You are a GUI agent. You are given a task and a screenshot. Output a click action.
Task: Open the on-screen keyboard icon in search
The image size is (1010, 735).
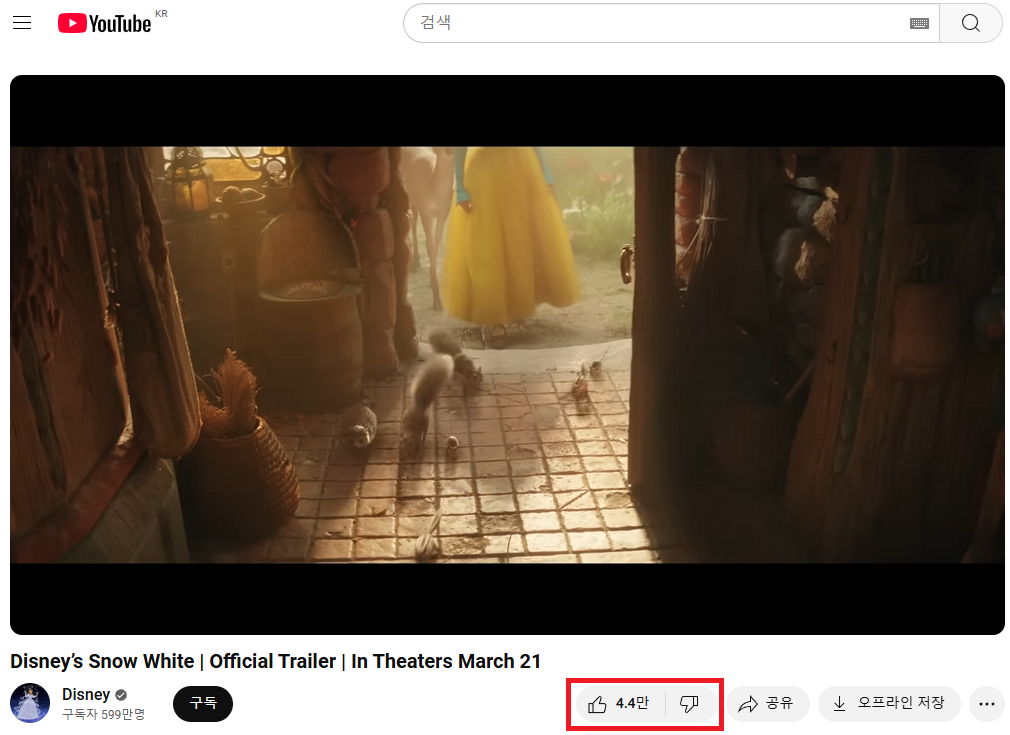(919, 23)
